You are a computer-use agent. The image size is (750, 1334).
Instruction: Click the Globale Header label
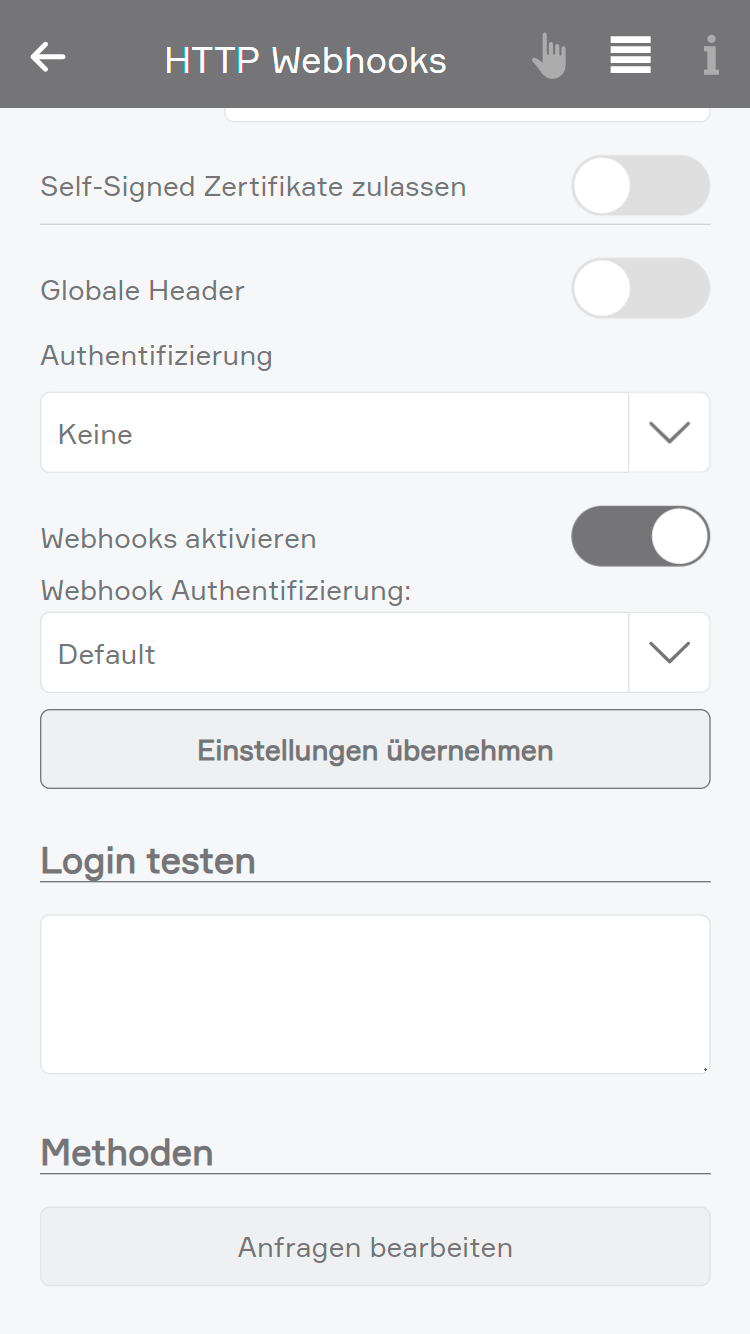pos(142,291)
